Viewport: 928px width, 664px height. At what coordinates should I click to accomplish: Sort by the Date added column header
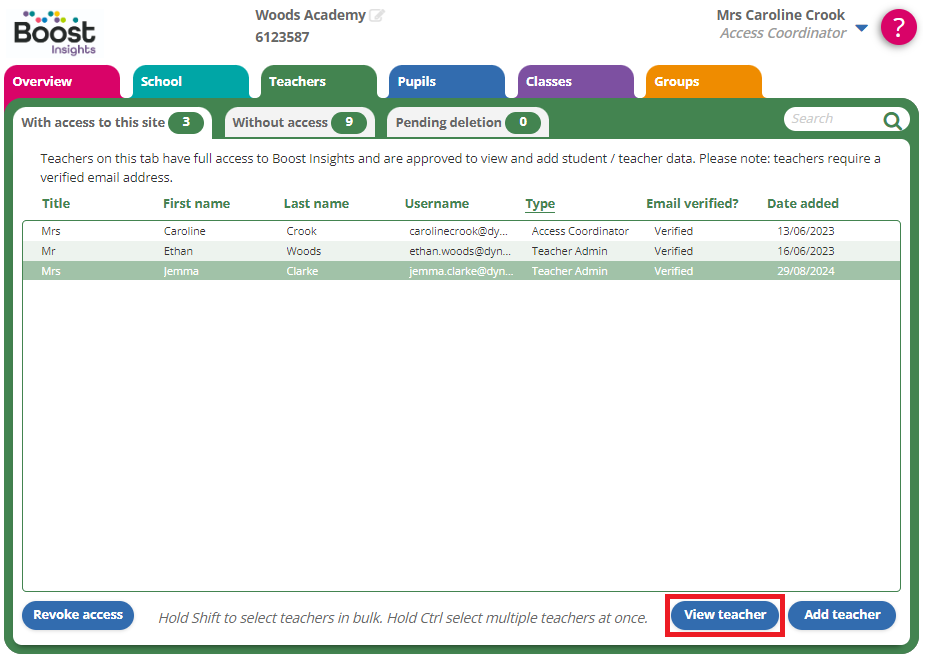click(802, 204)
